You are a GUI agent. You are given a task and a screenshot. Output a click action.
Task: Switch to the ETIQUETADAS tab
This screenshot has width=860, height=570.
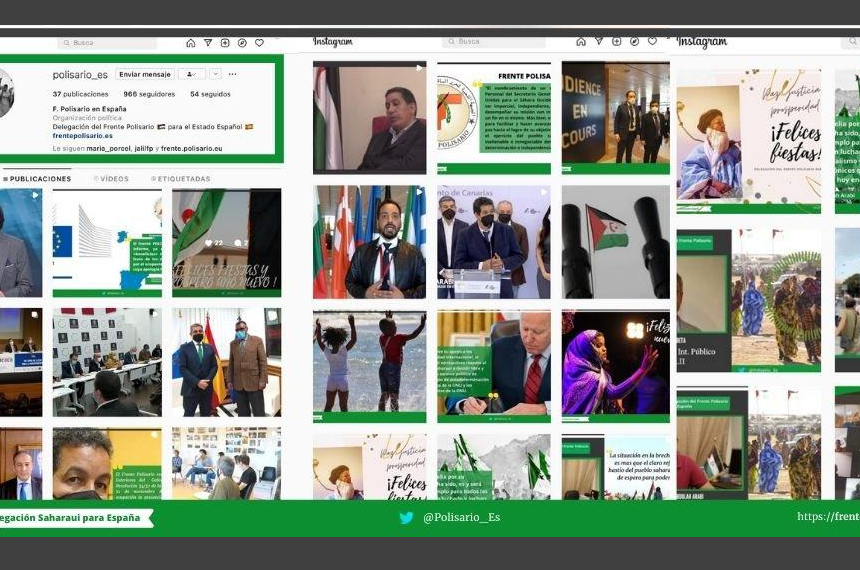coord(181,179)
